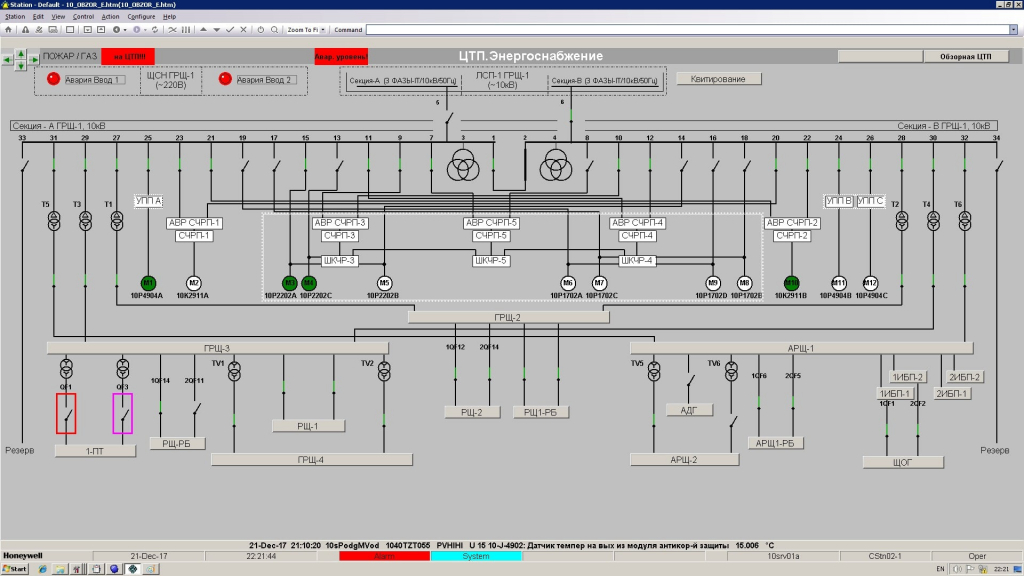Screen dimensions: 1024x576
Task: Toggle the 2QF11 breaker switch
Action: 196,409
